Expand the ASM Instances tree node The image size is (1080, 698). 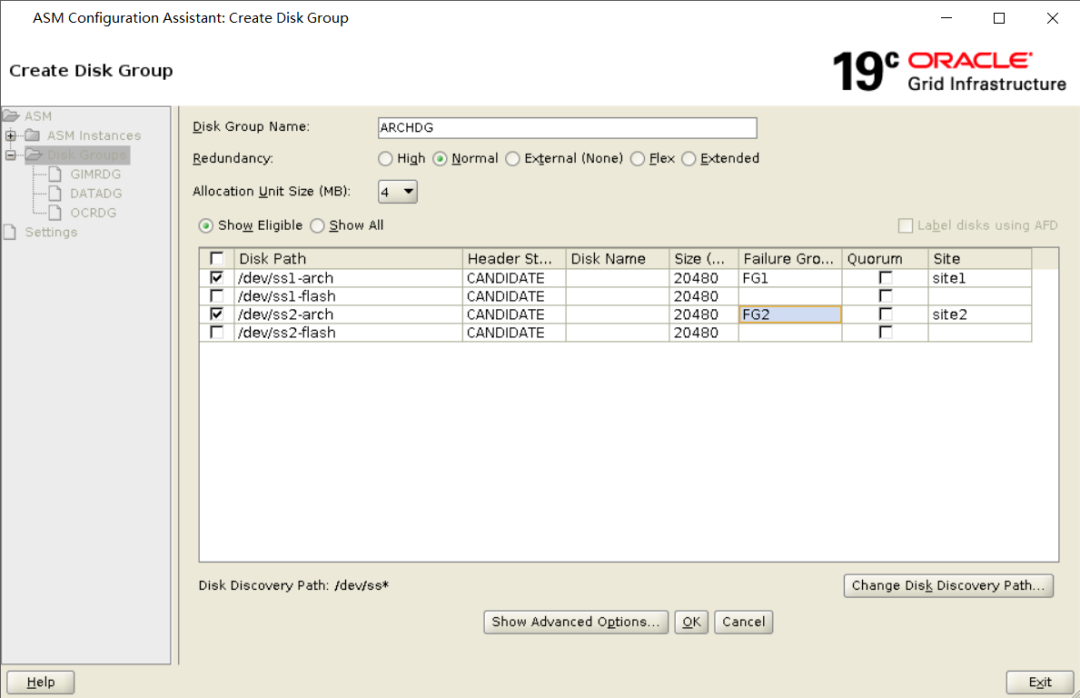[x=10, y=135]
